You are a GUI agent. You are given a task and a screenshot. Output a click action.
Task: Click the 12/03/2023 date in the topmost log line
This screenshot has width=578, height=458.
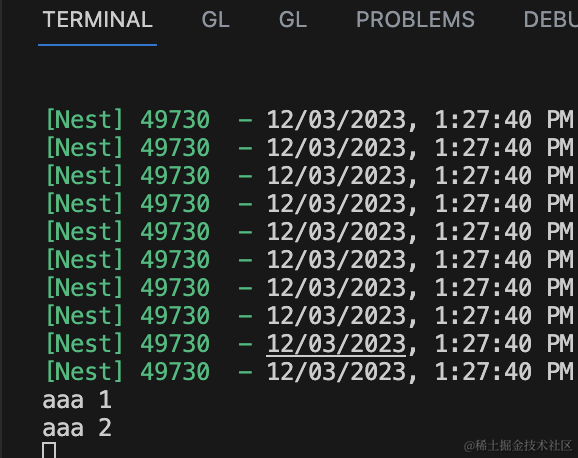(x=336, y=120)
